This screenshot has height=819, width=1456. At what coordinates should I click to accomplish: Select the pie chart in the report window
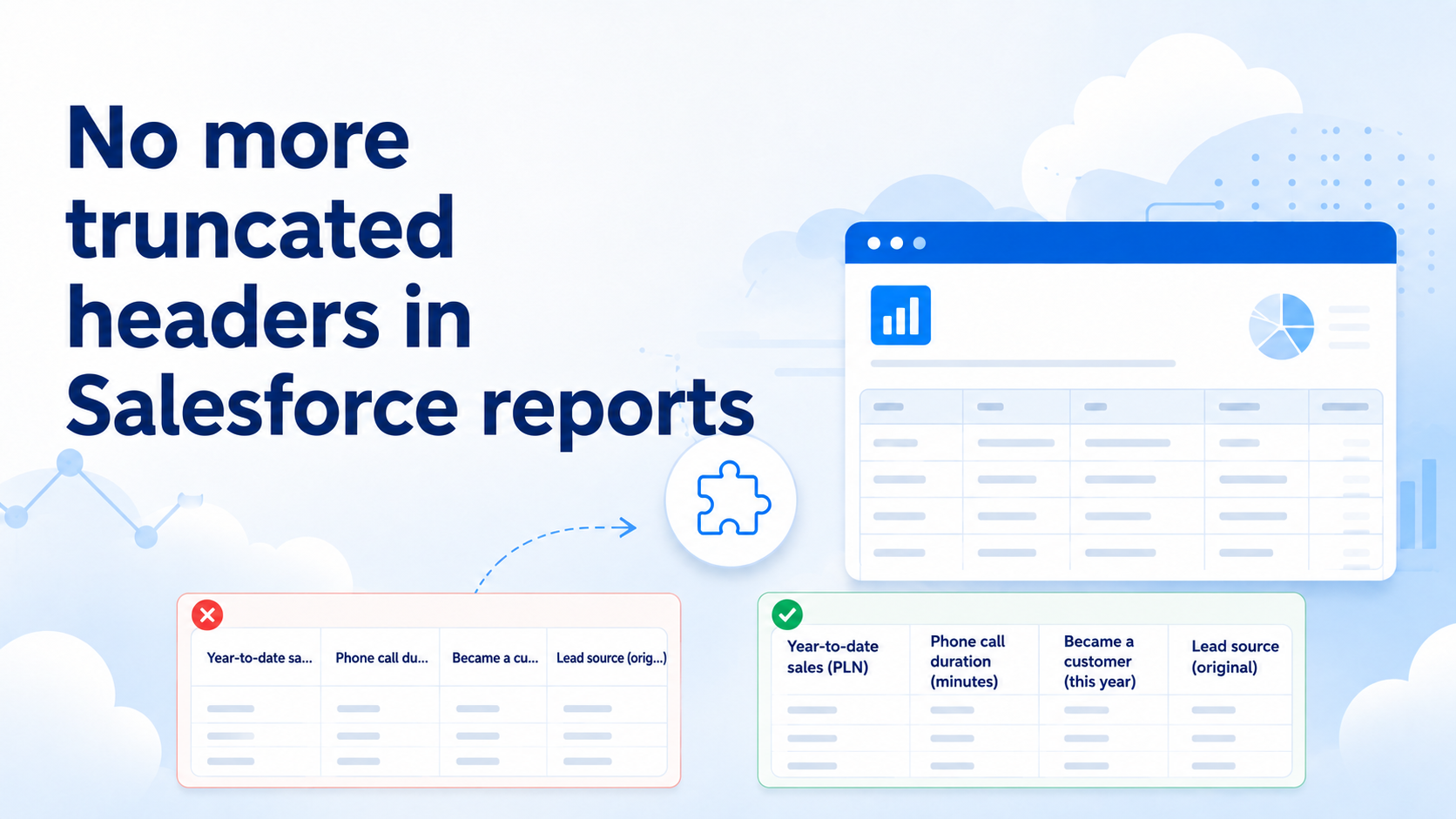coord(1281,326)
